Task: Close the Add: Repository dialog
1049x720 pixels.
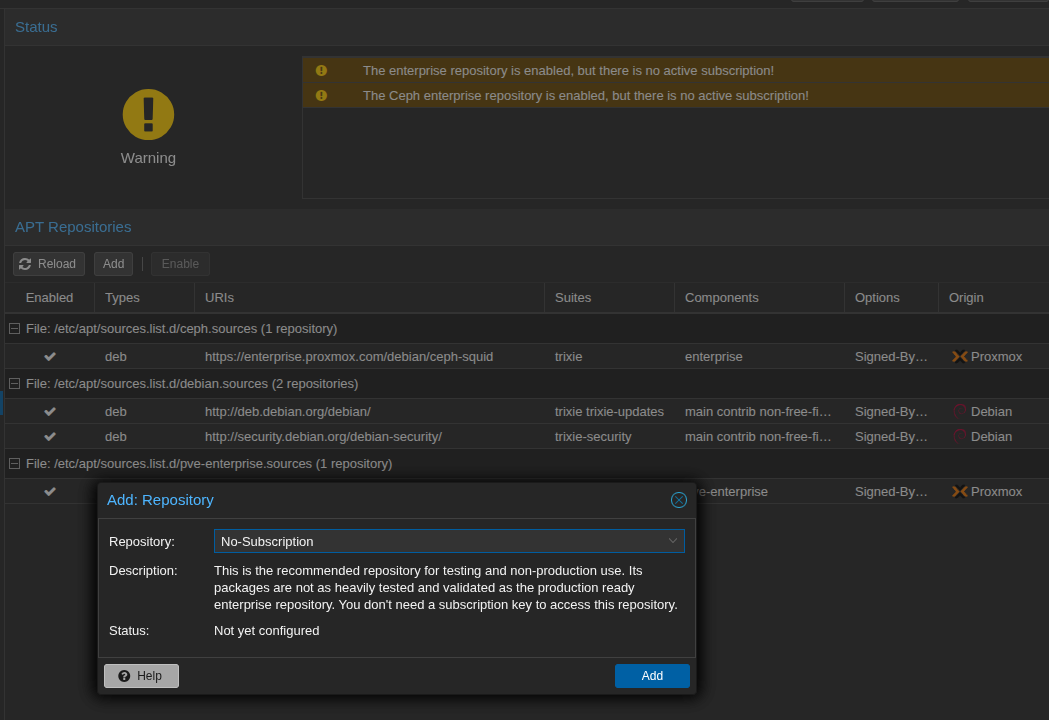Action: coord(678,500)
